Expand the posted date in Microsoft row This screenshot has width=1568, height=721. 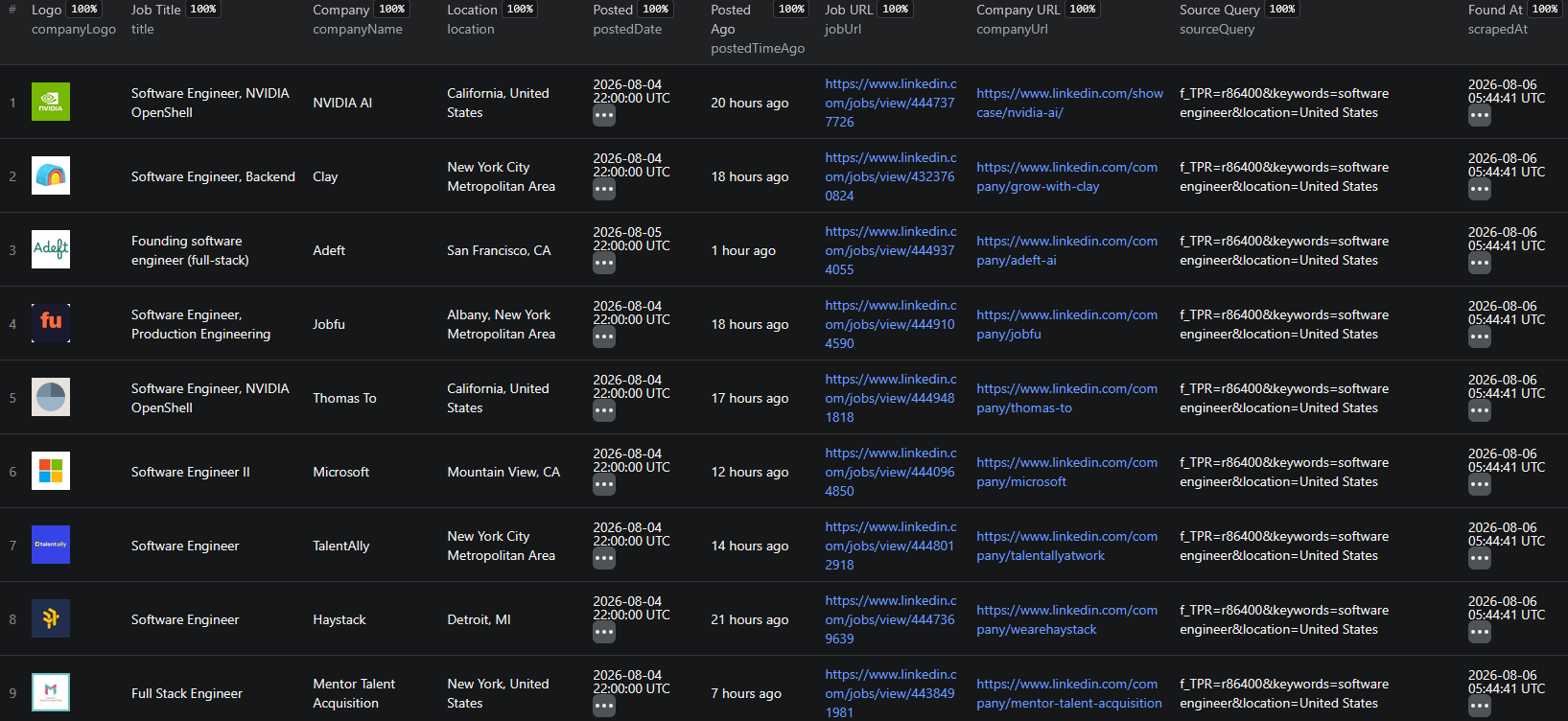(604, 485)
